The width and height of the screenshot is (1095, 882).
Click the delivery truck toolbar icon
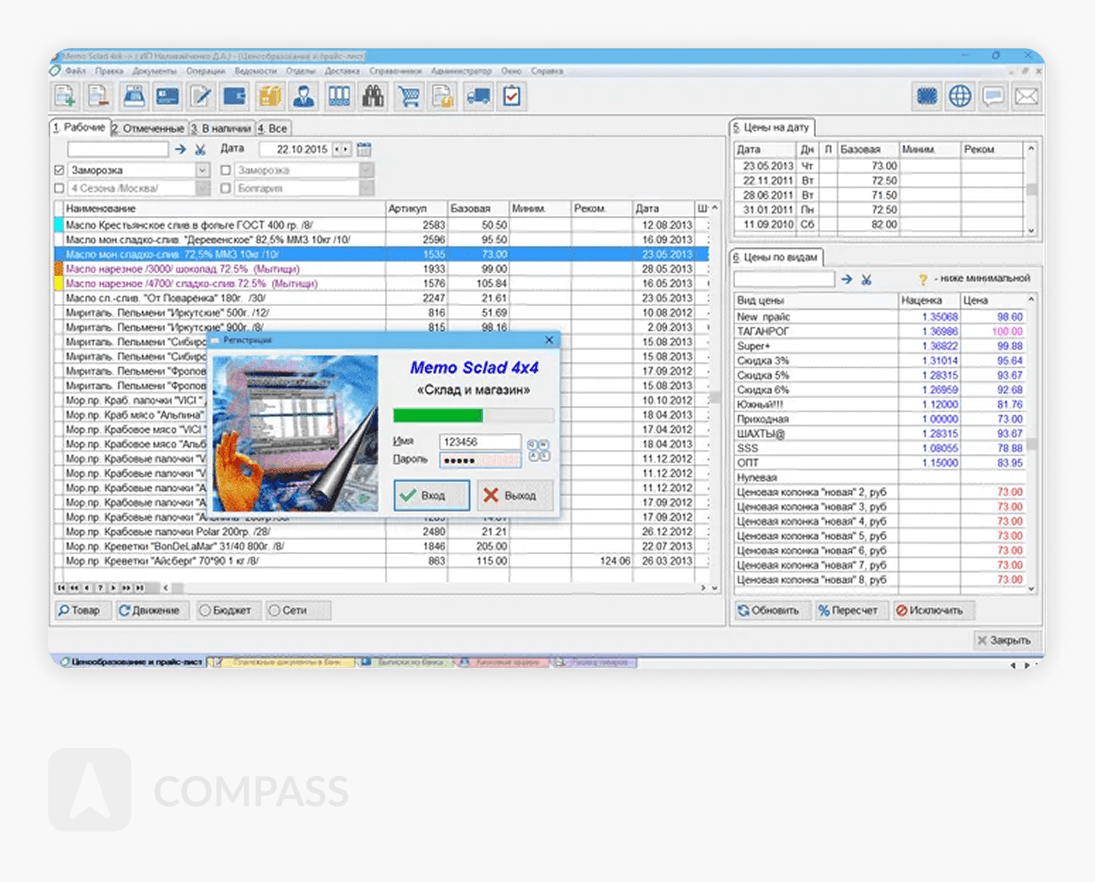click(478, 96)
